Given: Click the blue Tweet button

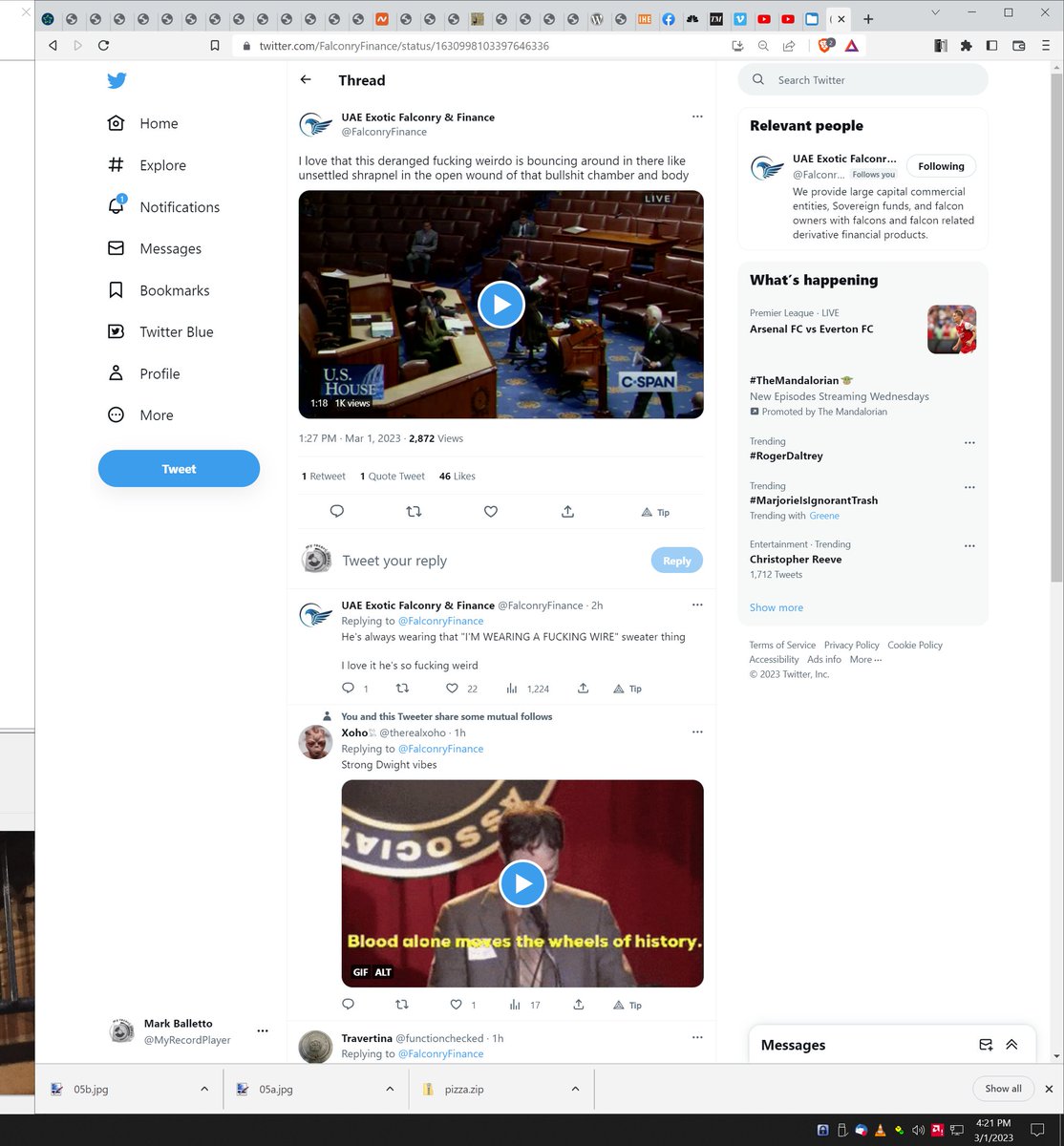Looking at the screenshot, I should click(x=179, y=469).
